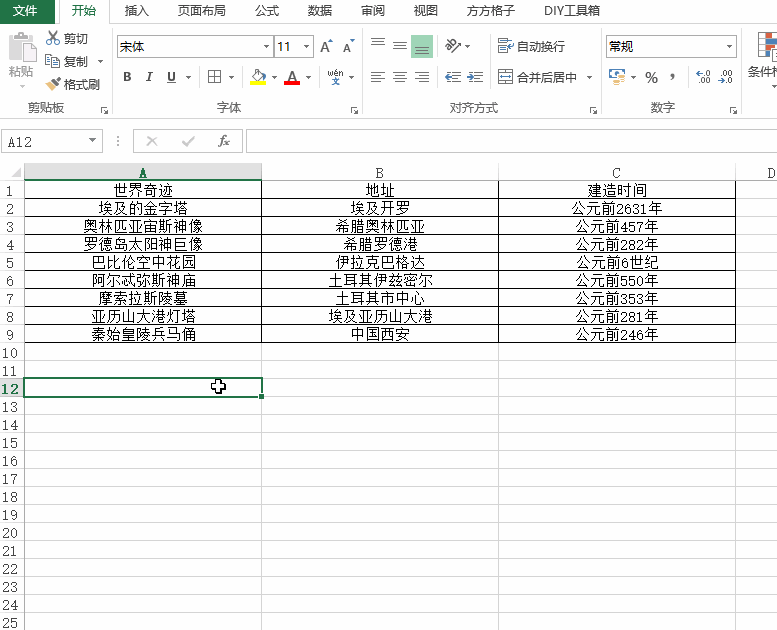Image resolution: width=777 pixels, height=630 pixels.
Task: Increase decimal places
Action: (703, 77)
